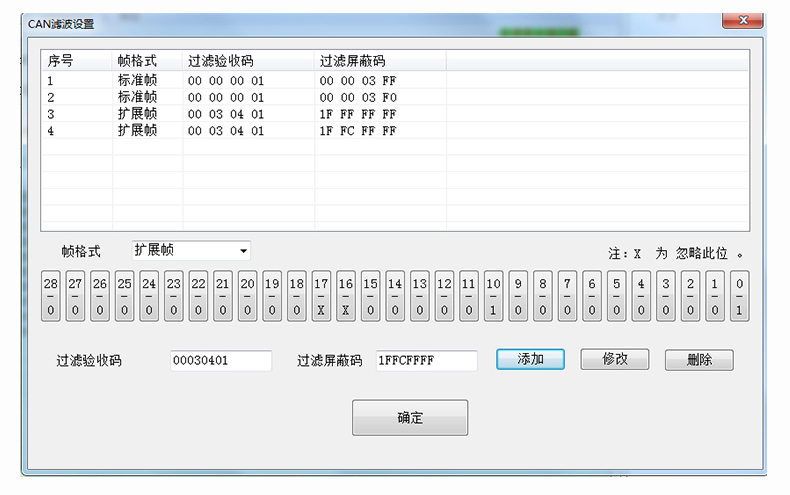Image resolution: width=790 pixels, height=495 pixels.
Task: Confirm with the 确定 button
Action: click(410, 418)
